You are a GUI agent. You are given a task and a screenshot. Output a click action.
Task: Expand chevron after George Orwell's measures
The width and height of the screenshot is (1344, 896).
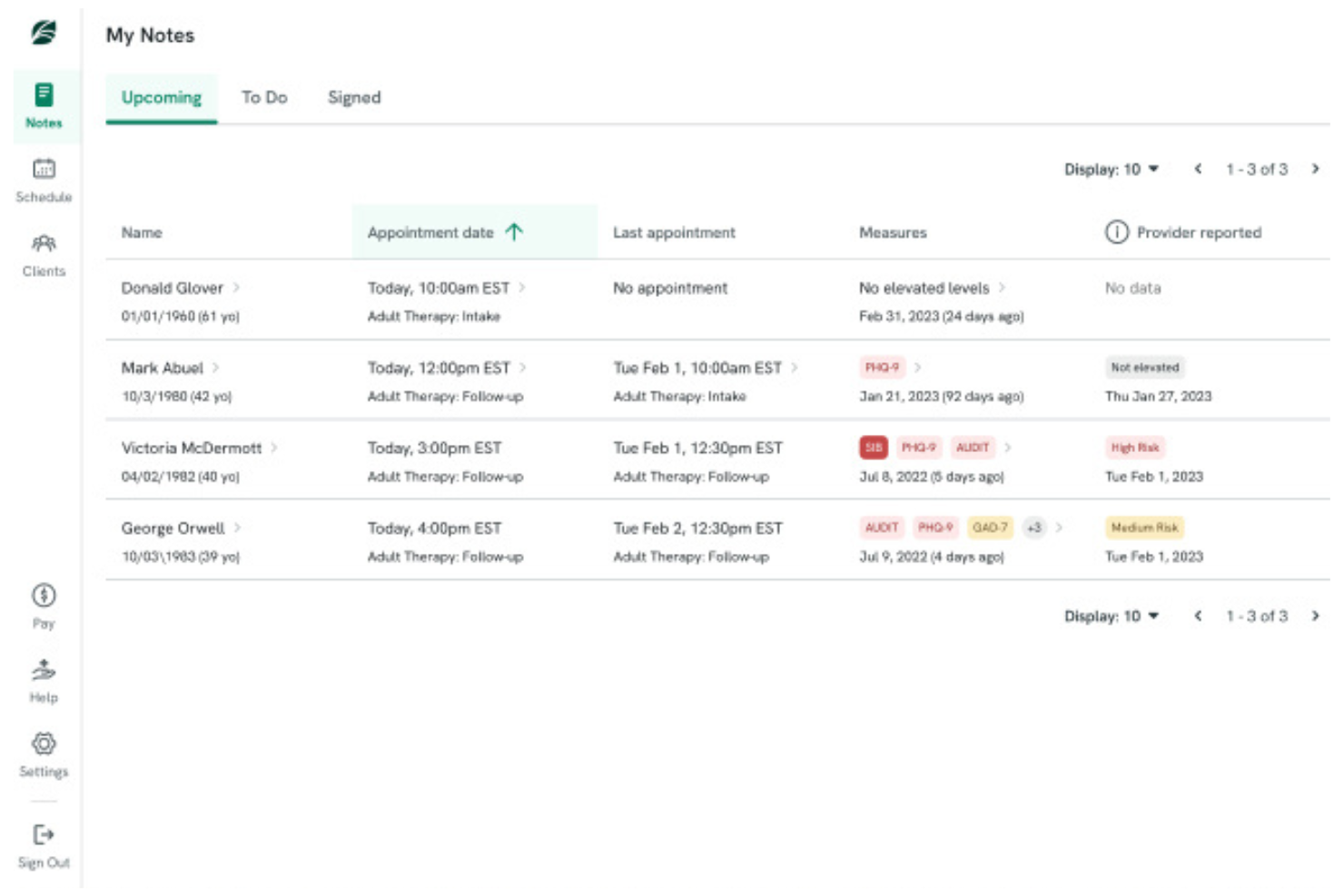point(1059,527)
